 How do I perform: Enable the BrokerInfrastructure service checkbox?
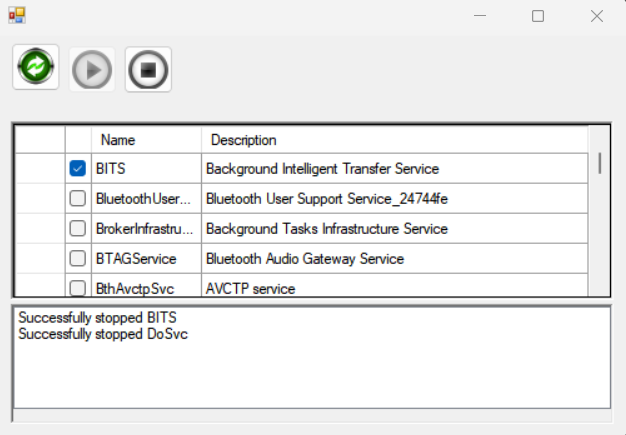coord(77,229)
